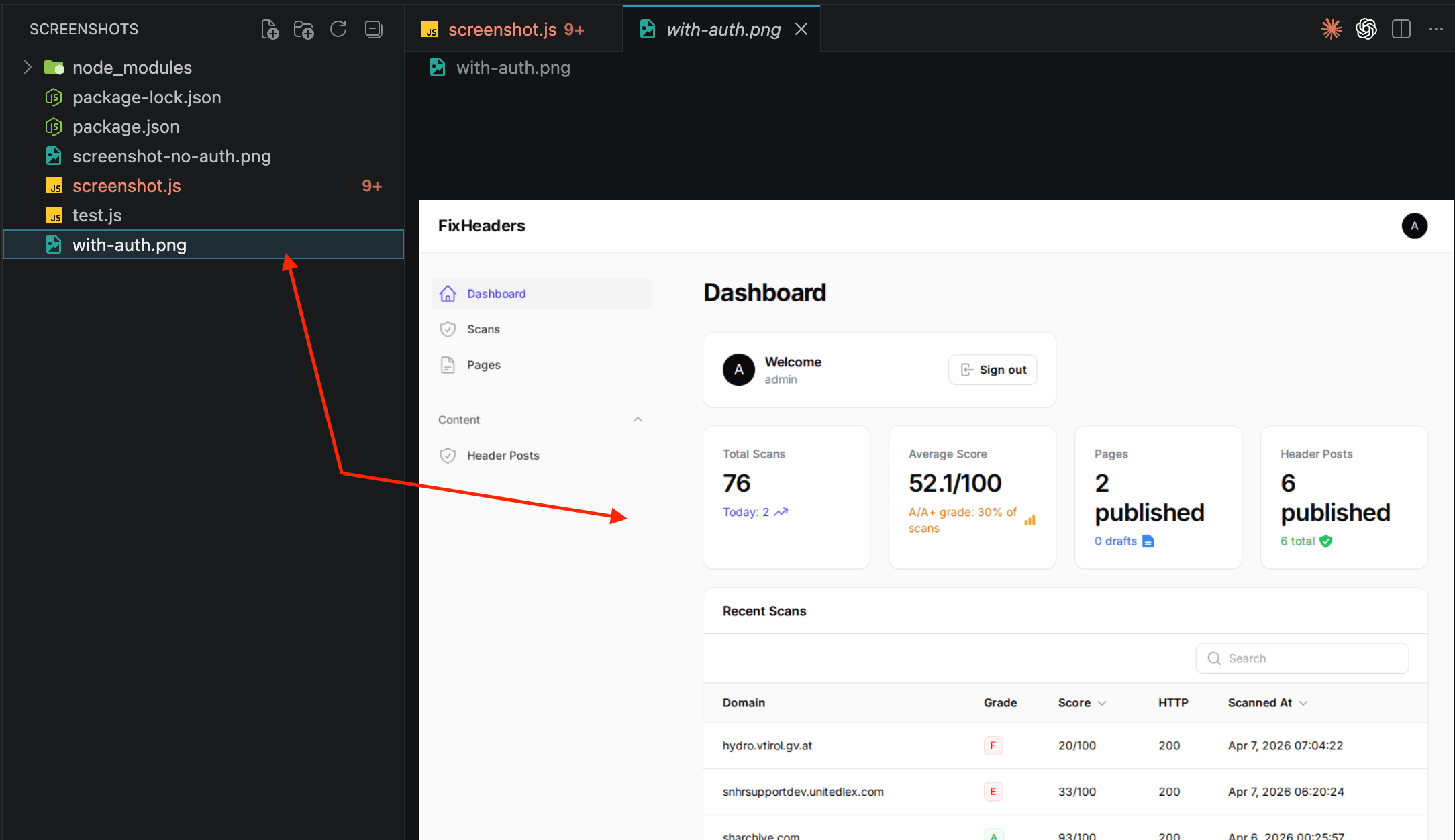Click the New File icon in Explorer
The width and height of the screenshot is (1455, 840).
[x=269, y=29]
